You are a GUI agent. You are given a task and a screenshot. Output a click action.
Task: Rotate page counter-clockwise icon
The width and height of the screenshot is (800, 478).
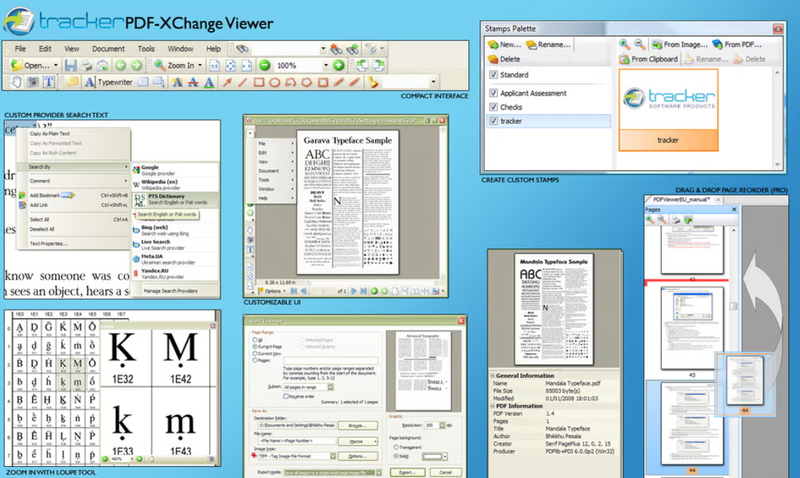(x=362, y=65)
